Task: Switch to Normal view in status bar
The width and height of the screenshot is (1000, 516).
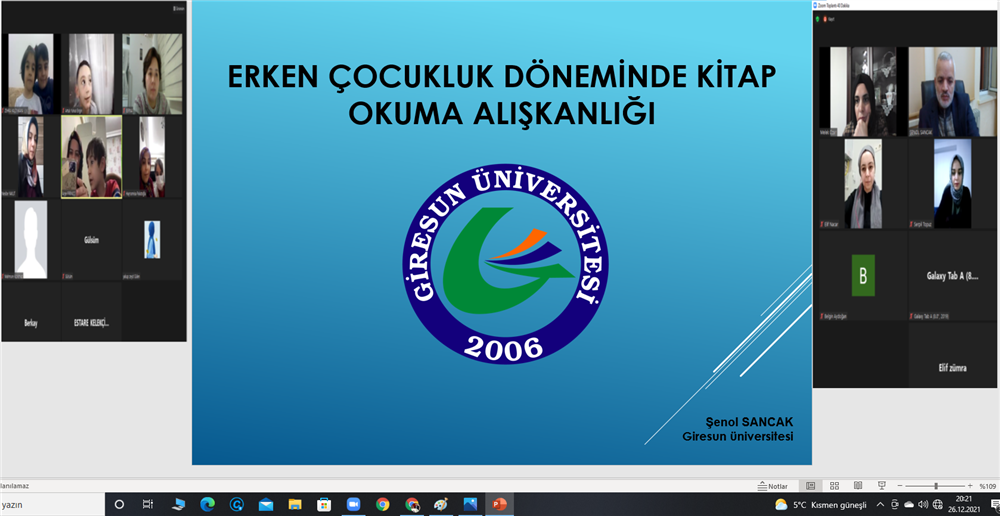Action: click(x=811, y=486)
